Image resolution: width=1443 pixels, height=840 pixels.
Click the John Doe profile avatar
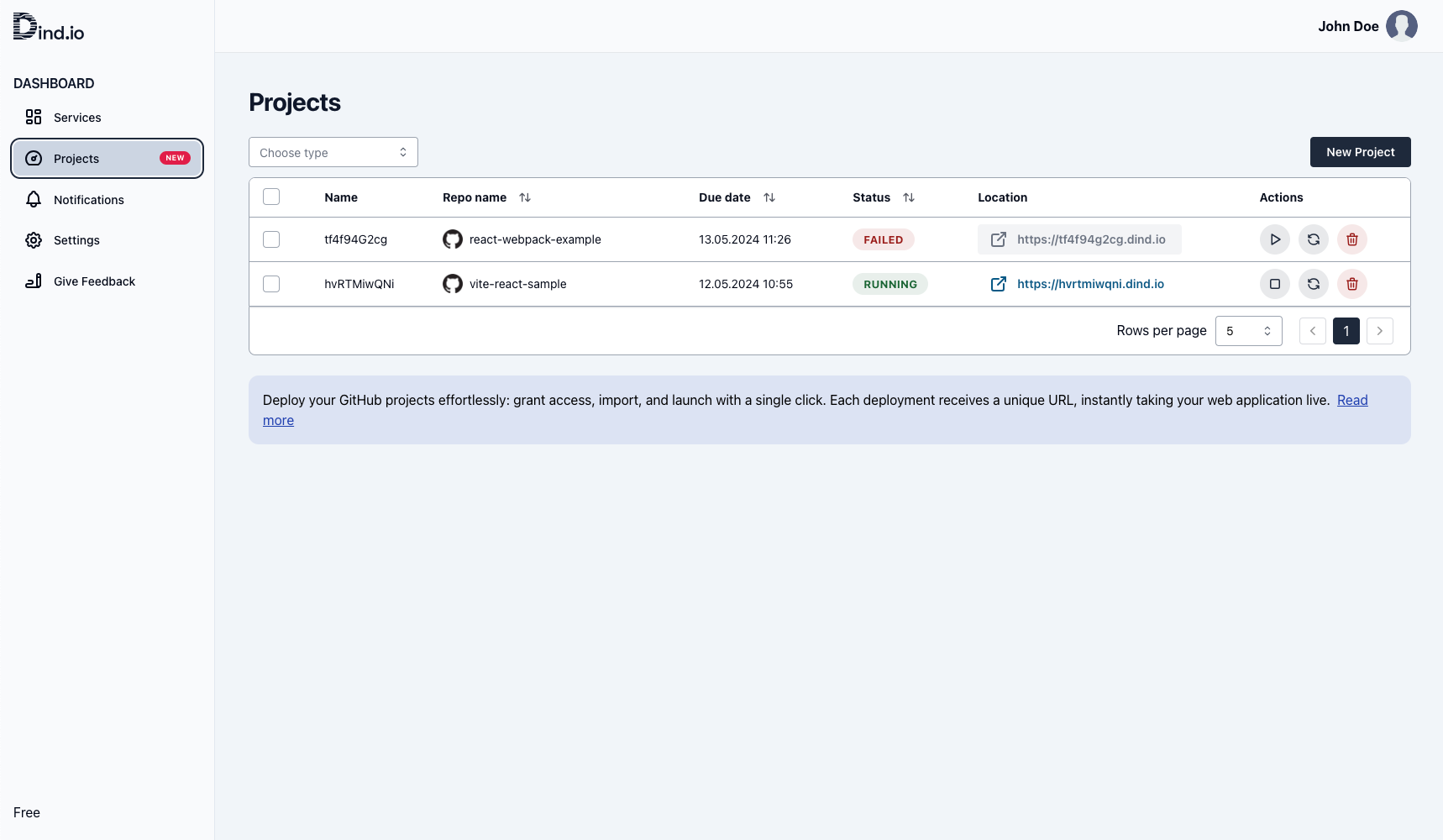pyautogui.click(x=1401, y=26)
